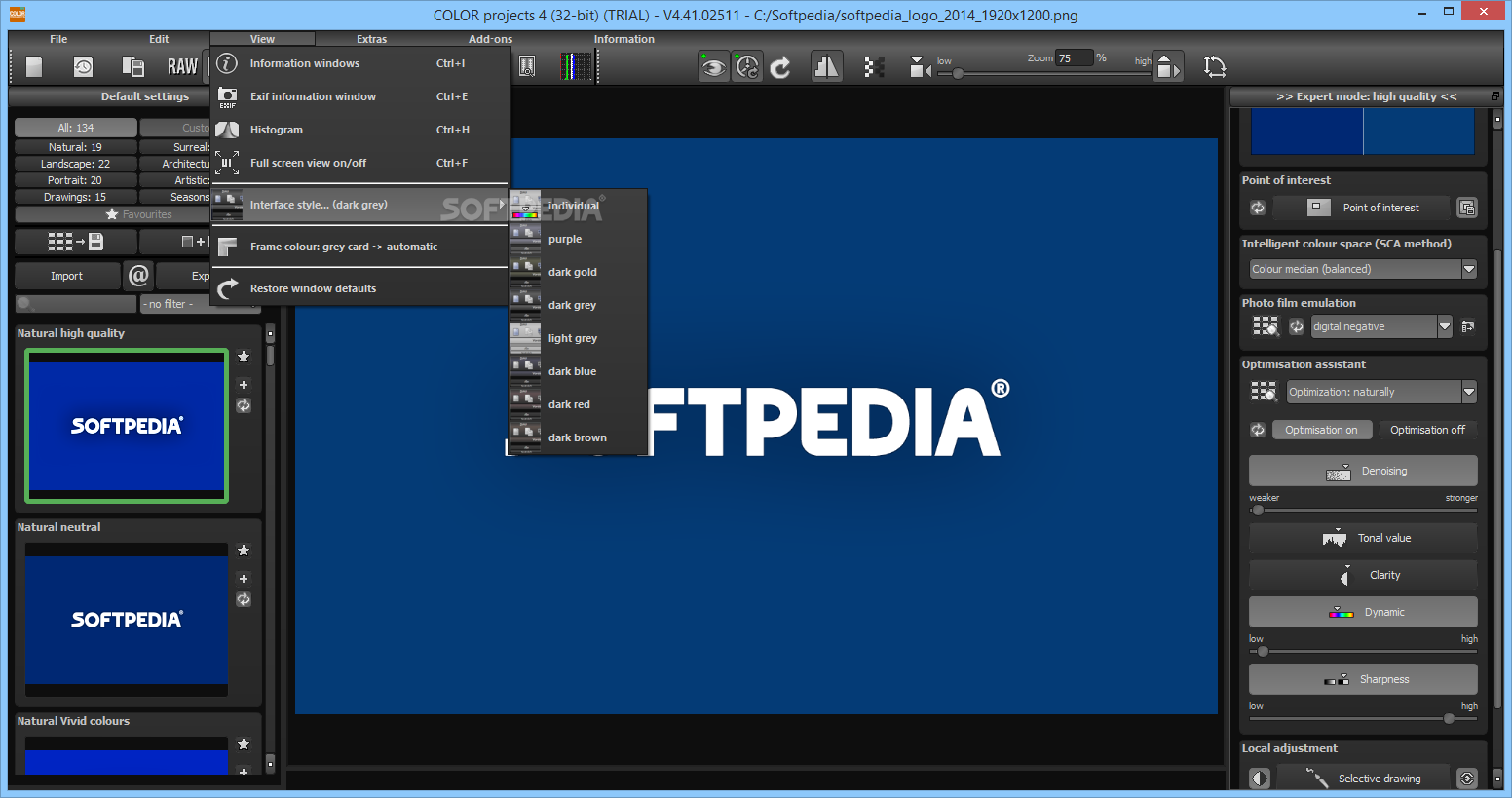Select the Natural high quality thumbnail

pos(127,426)
